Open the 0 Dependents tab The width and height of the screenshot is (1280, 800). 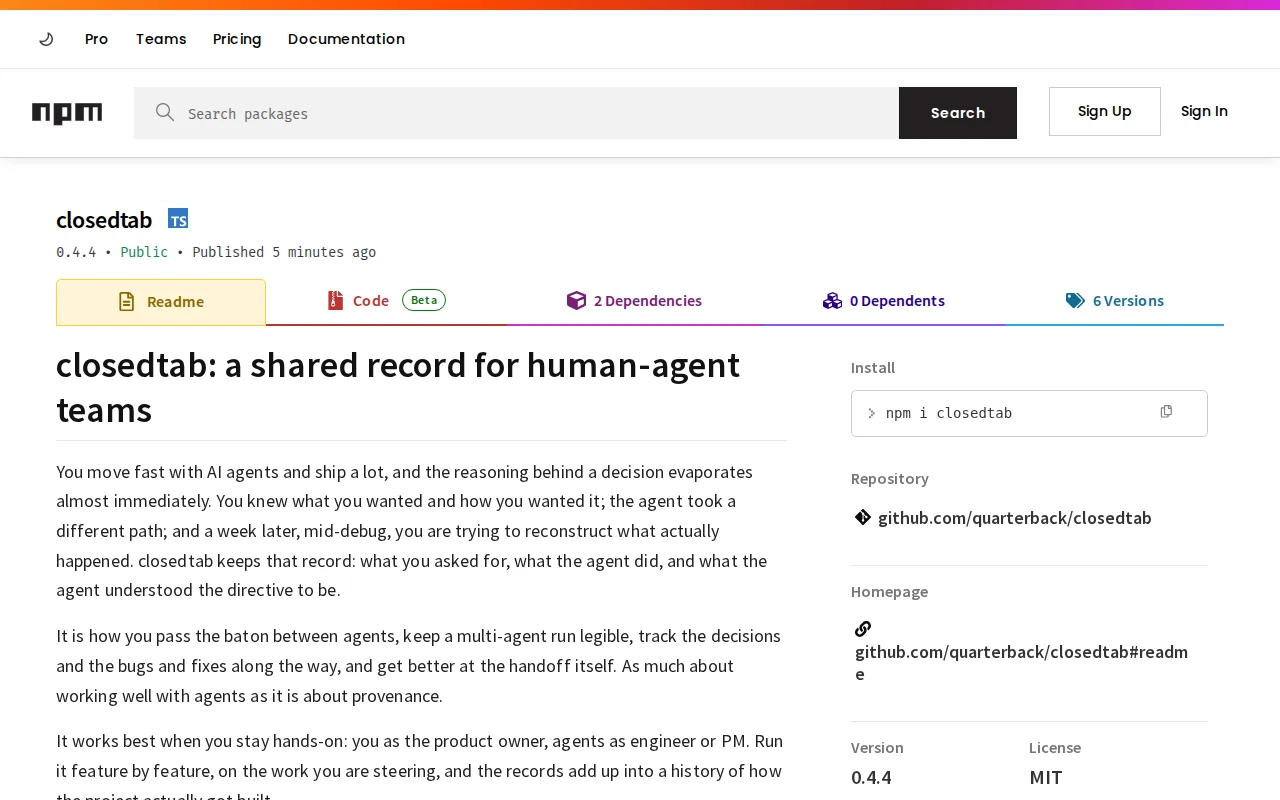[884, 301]
